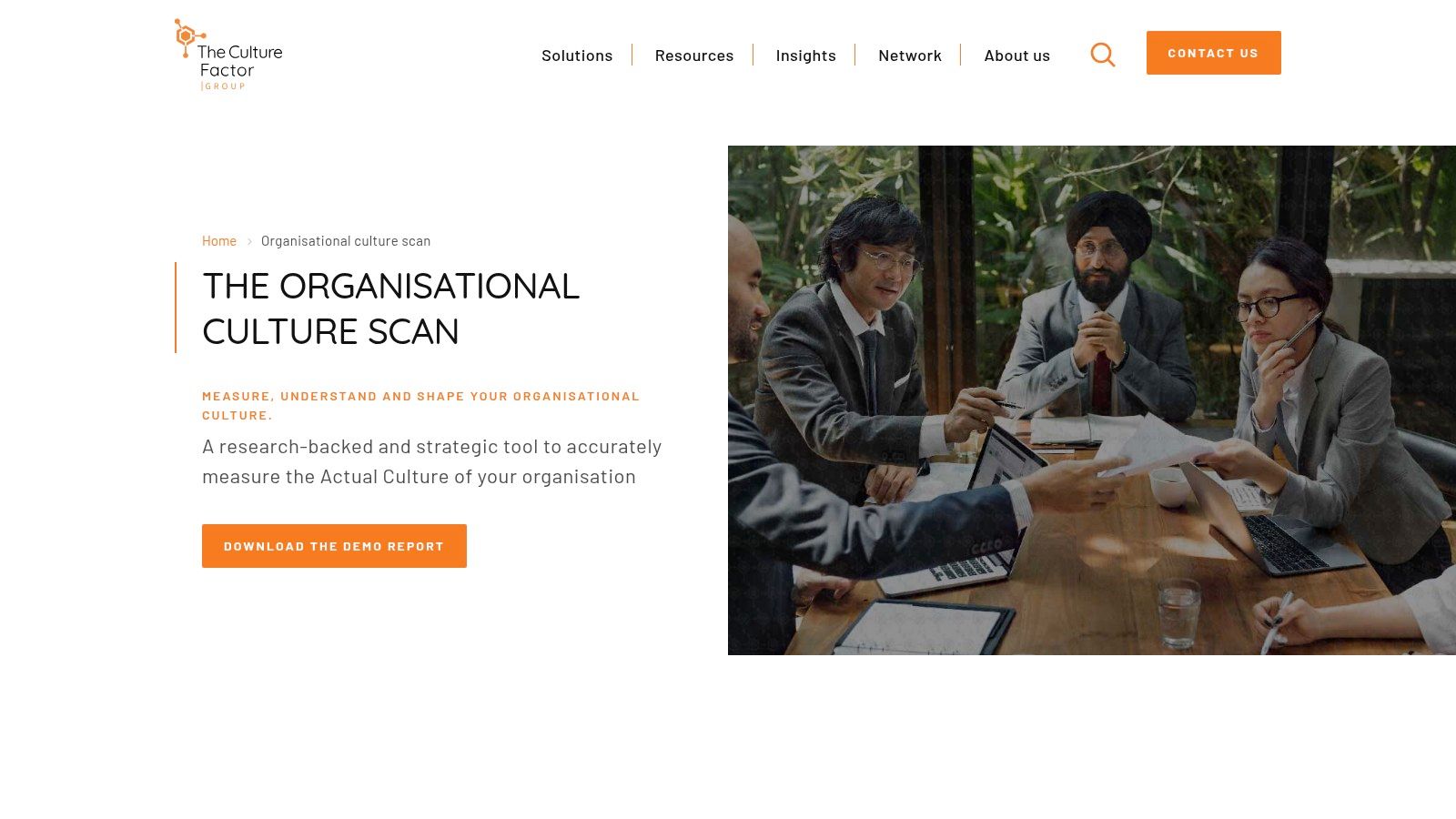Open the search magnifier icon

click(1103, 55)
